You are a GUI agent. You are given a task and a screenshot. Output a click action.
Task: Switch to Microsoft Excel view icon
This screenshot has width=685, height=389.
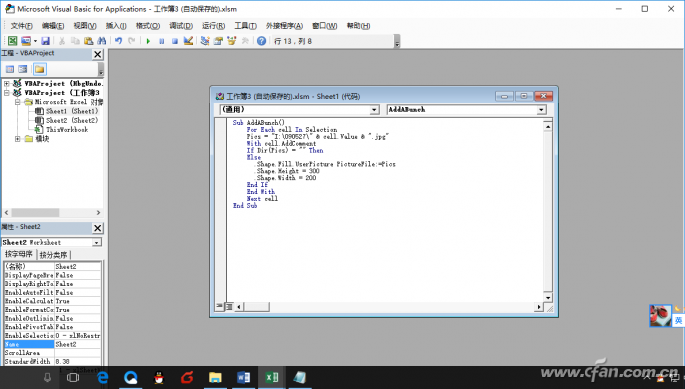pos(13,41)
